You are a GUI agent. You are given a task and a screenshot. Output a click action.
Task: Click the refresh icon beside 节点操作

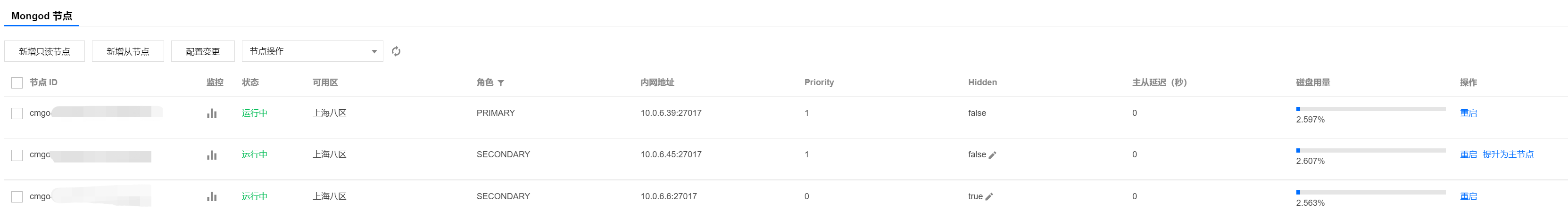396,51
